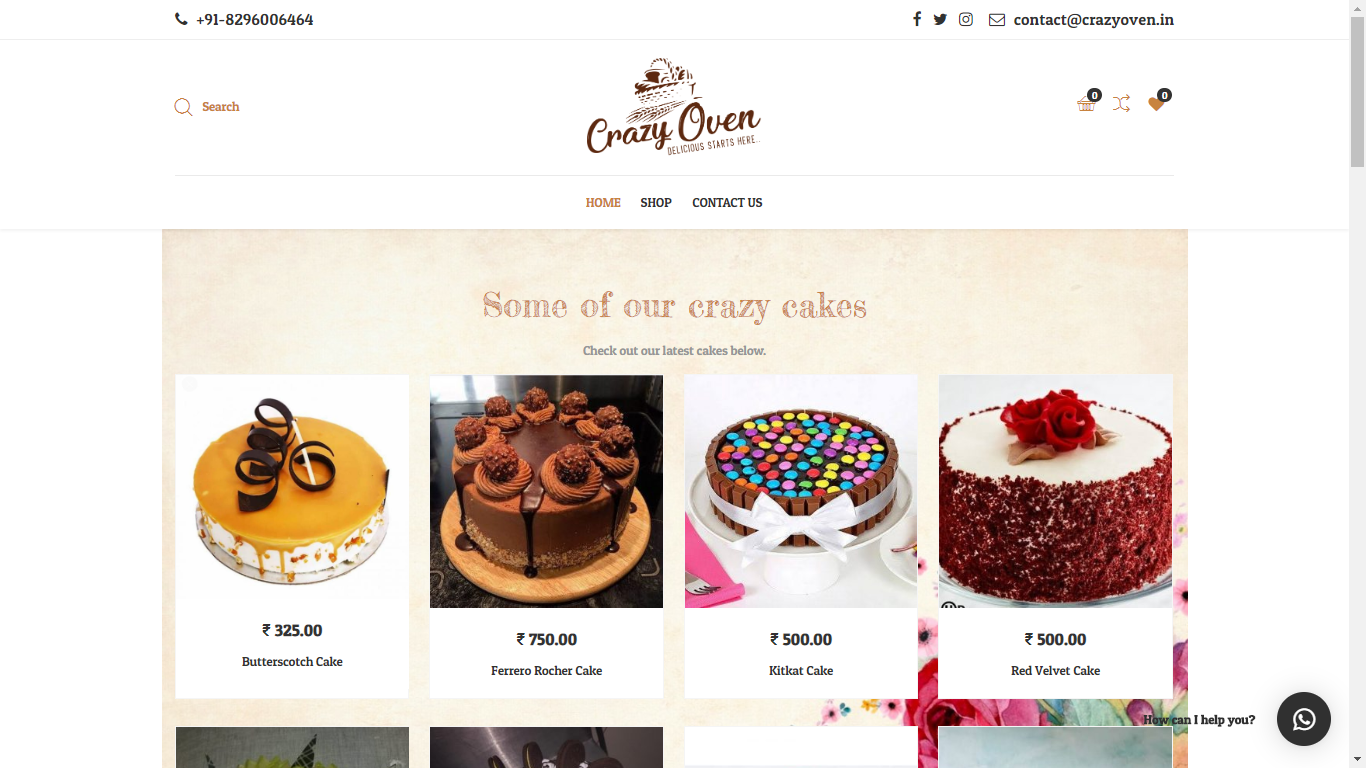Image resolution: width=1366 pixels, height=768 pixels.
Task: Click the email envelope icon
Action: [x=997, y=20]
